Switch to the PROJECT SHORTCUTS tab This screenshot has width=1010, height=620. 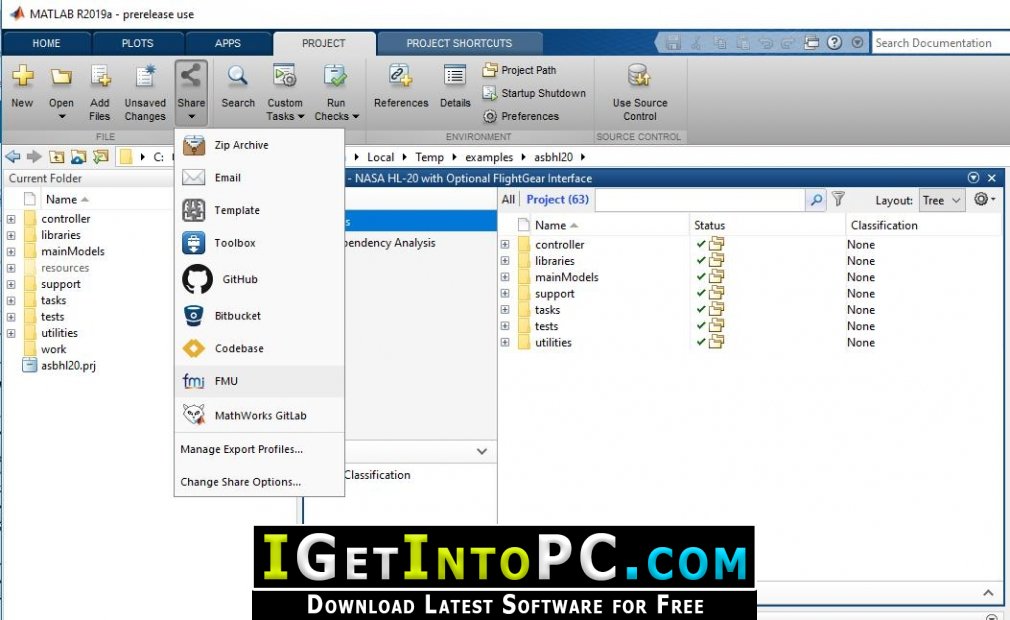(459, 43)
